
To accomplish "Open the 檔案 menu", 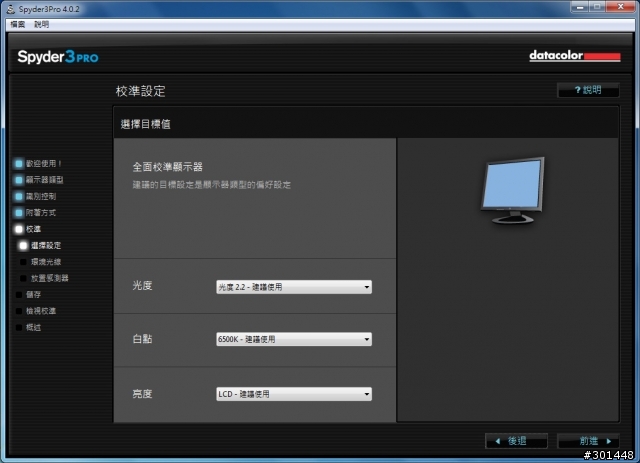I will tap(18, 24).
